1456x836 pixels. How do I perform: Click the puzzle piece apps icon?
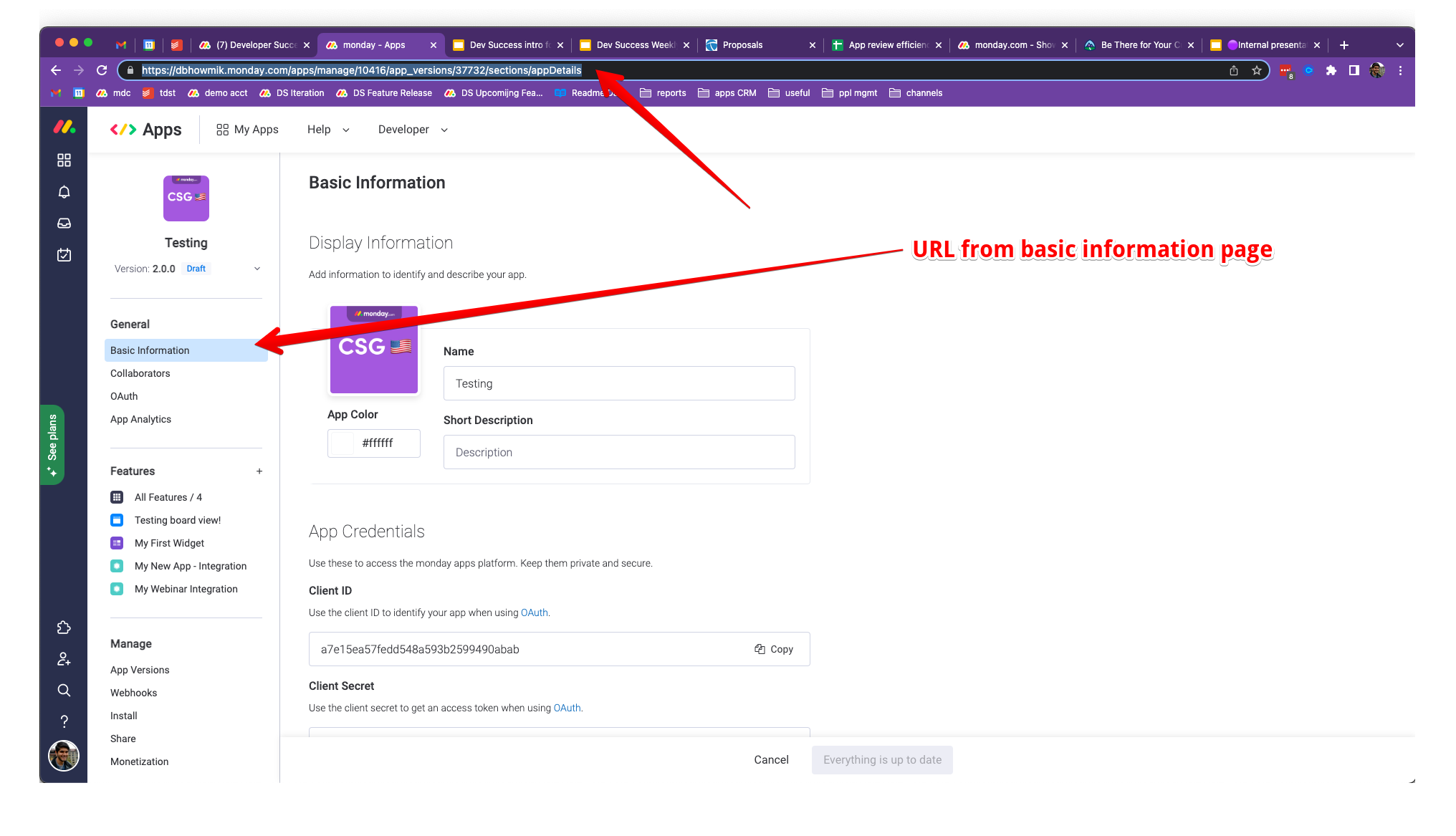[64, 628]
